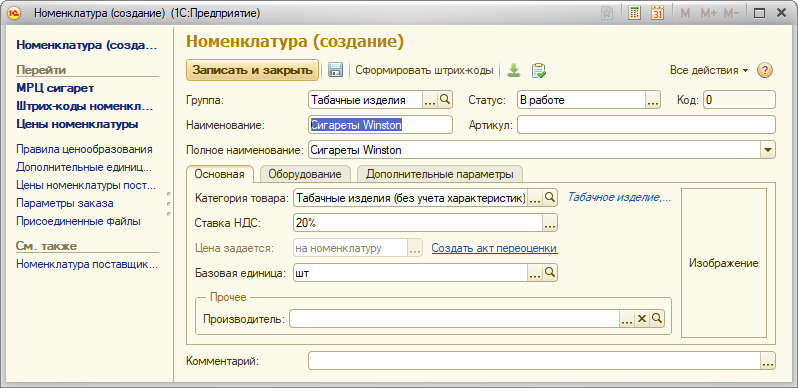Open Цены номенклатуры sidebar link
The image size is (798, 388).
tap(77, 124)
